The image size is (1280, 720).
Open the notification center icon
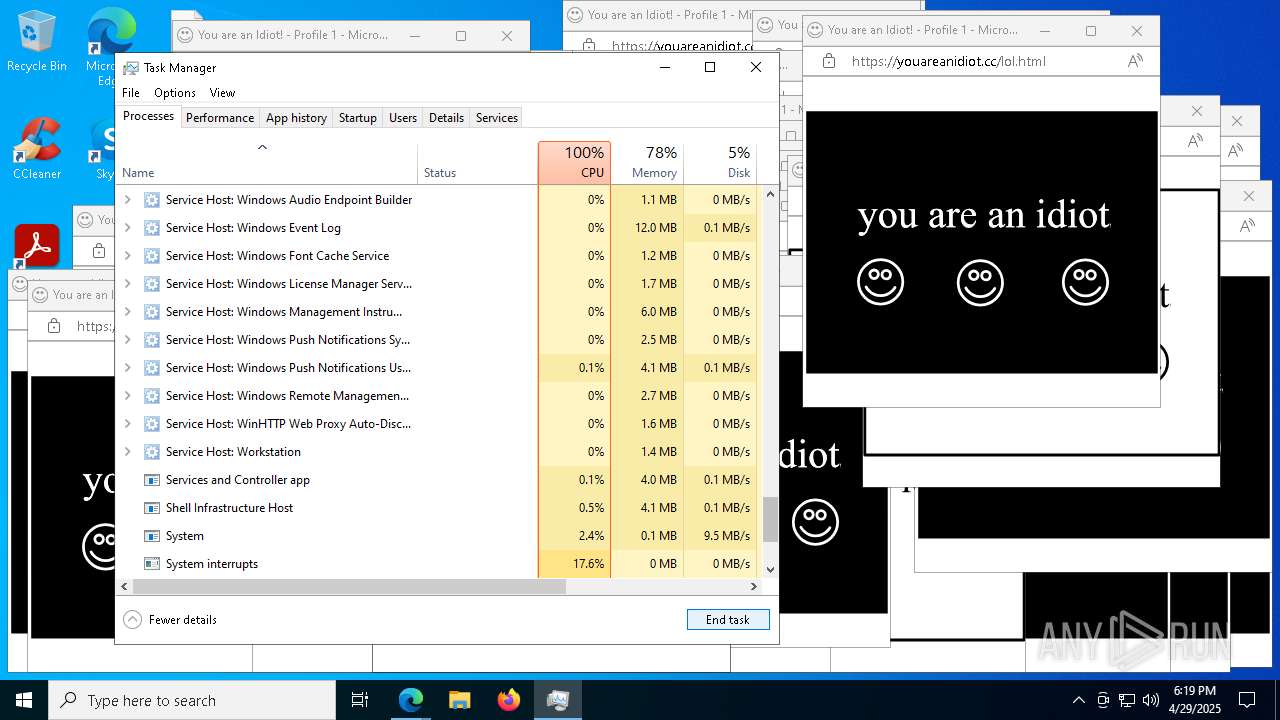[x=1247, y=700]
